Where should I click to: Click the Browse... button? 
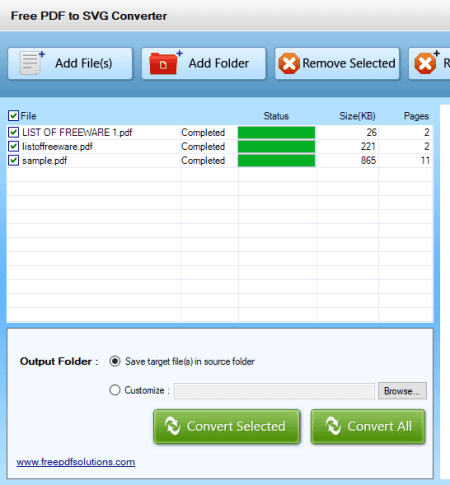pos(402,391)
